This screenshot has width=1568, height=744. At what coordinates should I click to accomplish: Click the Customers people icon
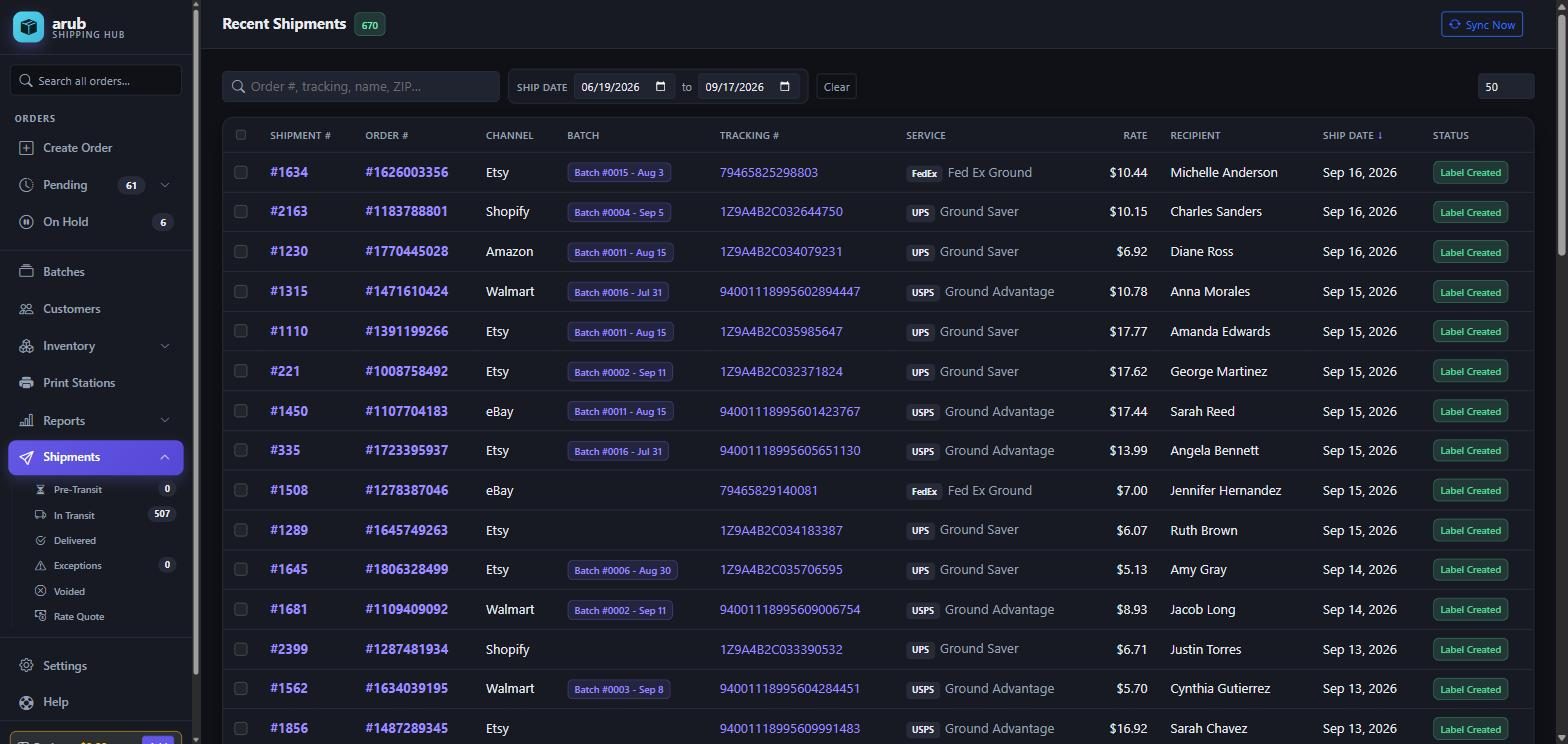coord(26,309)
